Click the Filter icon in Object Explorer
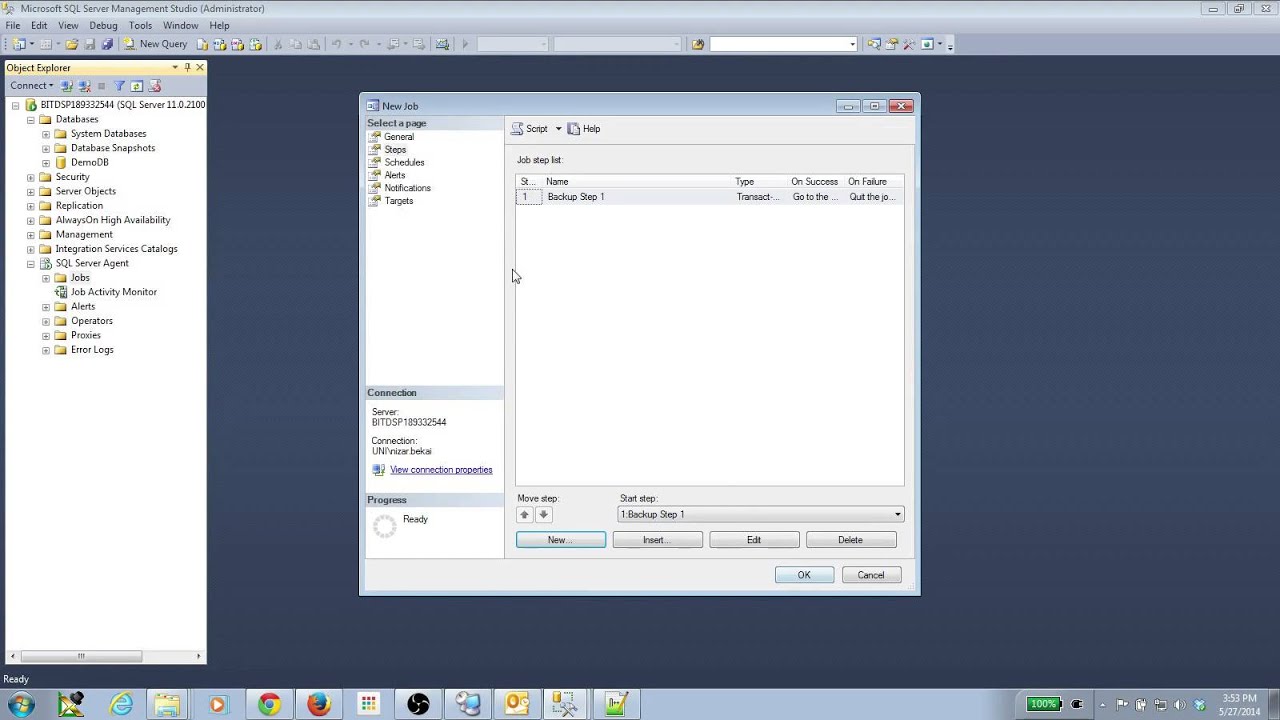 [x=119, y=86]
